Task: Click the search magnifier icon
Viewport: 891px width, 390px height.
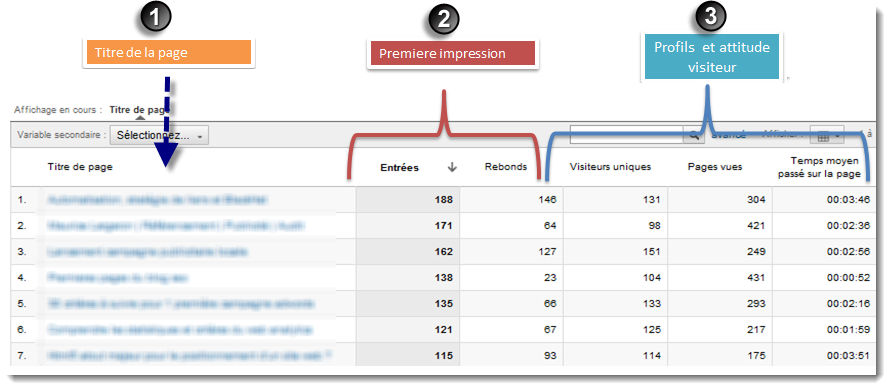Action: click(x=694, y=135)
